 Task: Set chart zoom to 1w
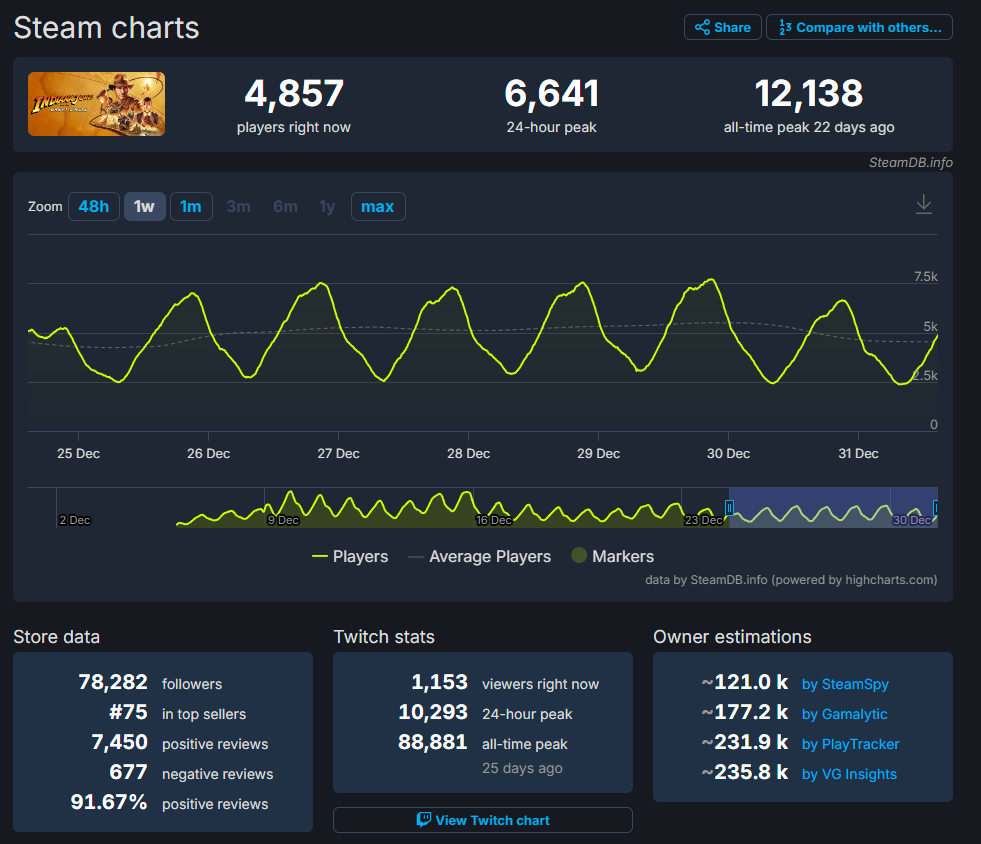[145, 206]
